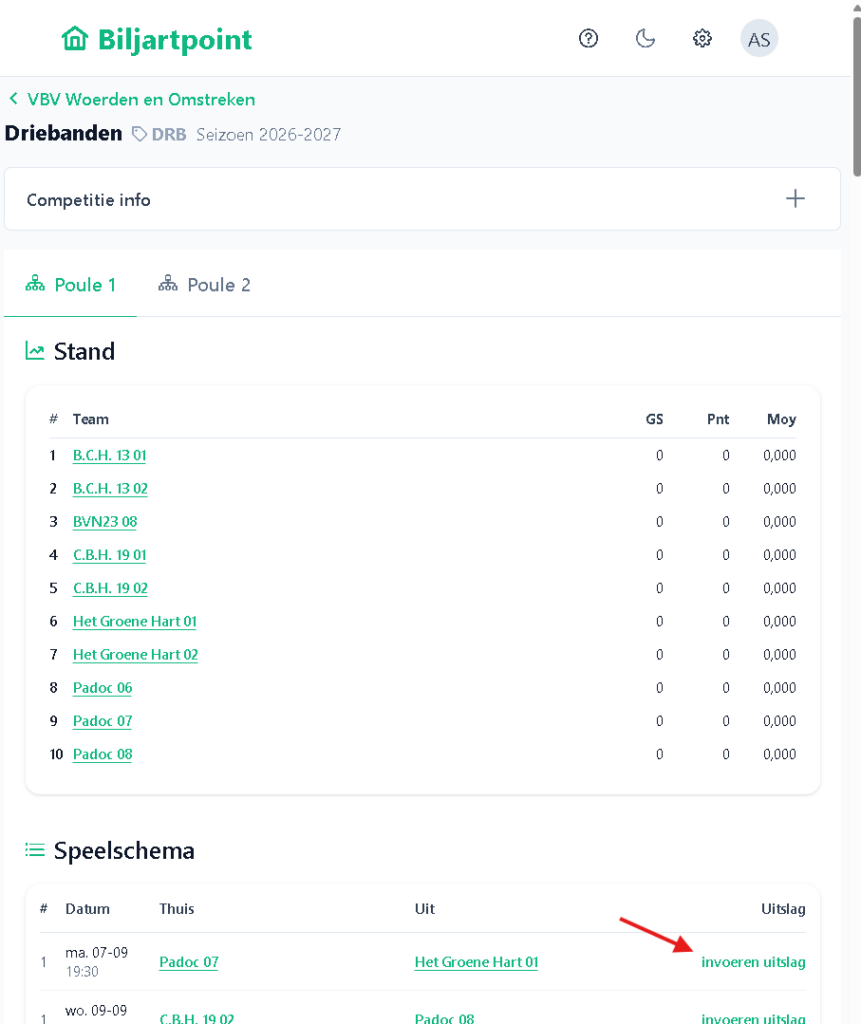Open settings via the gear icon
Screen dimensions: 861x1024
coord(702,39)
